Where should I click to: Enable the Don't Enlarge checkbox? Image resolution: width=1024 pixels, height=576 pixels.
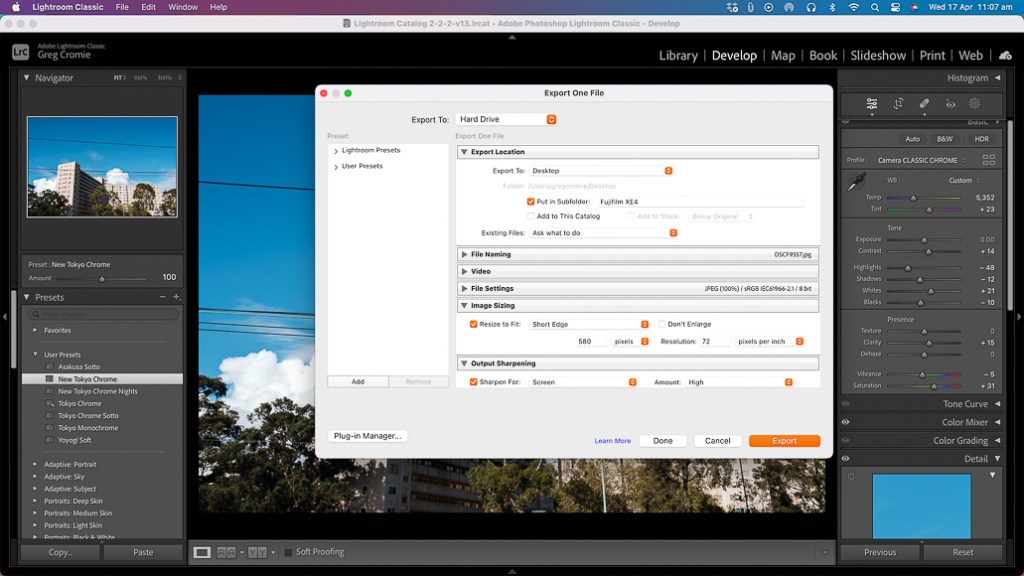coord(662,324)
